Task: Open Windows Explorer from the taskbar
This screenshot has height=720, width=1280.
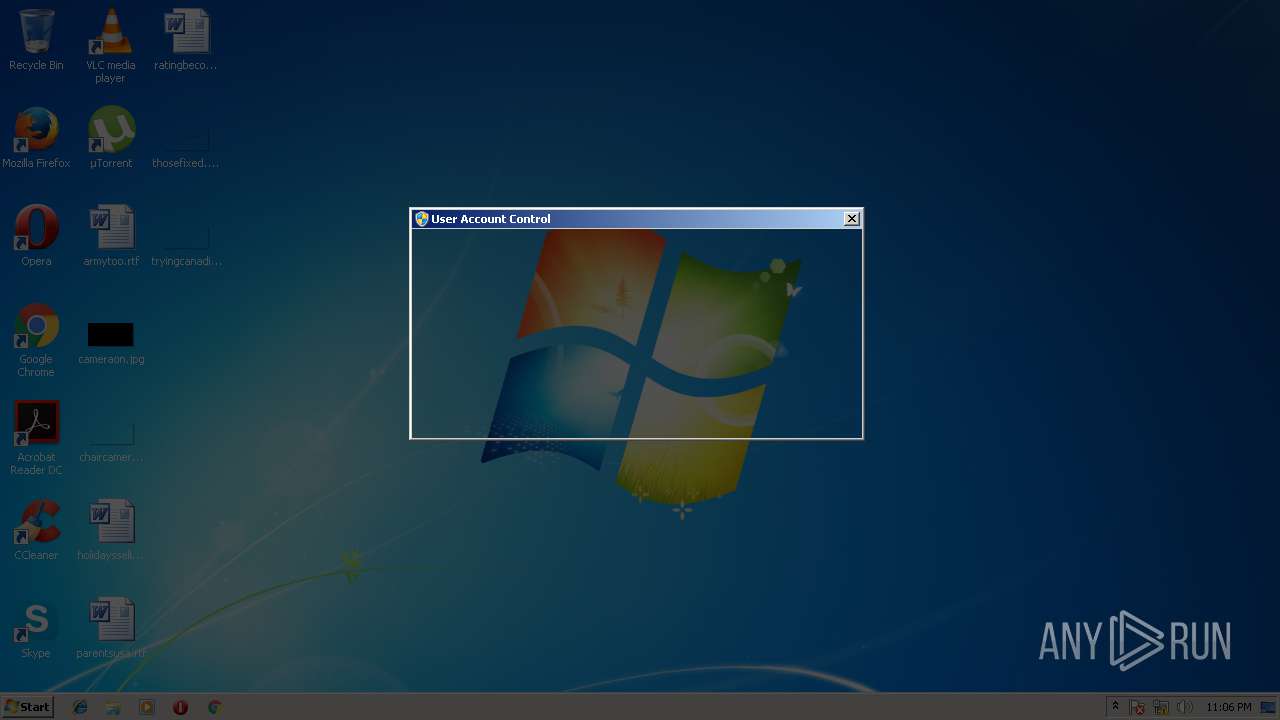Action: 113,707
